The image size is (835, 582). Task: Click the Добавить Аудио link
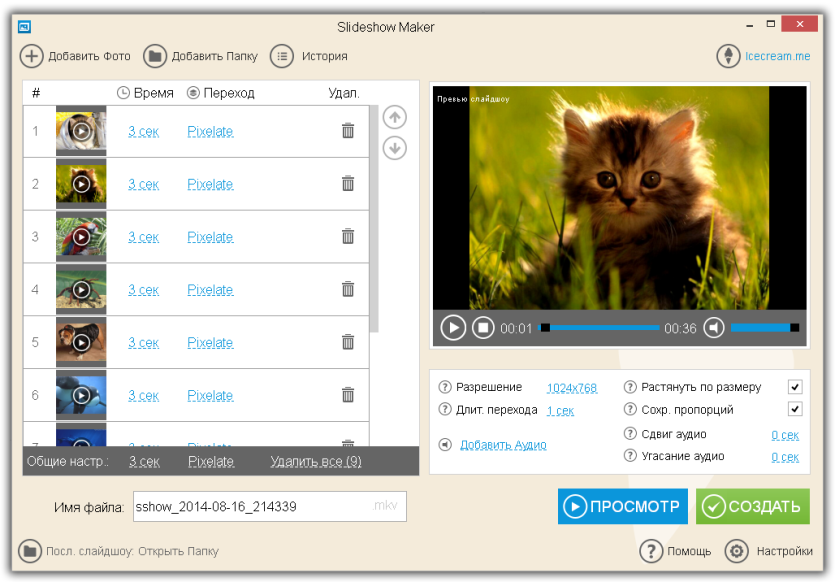click(503, 445)
